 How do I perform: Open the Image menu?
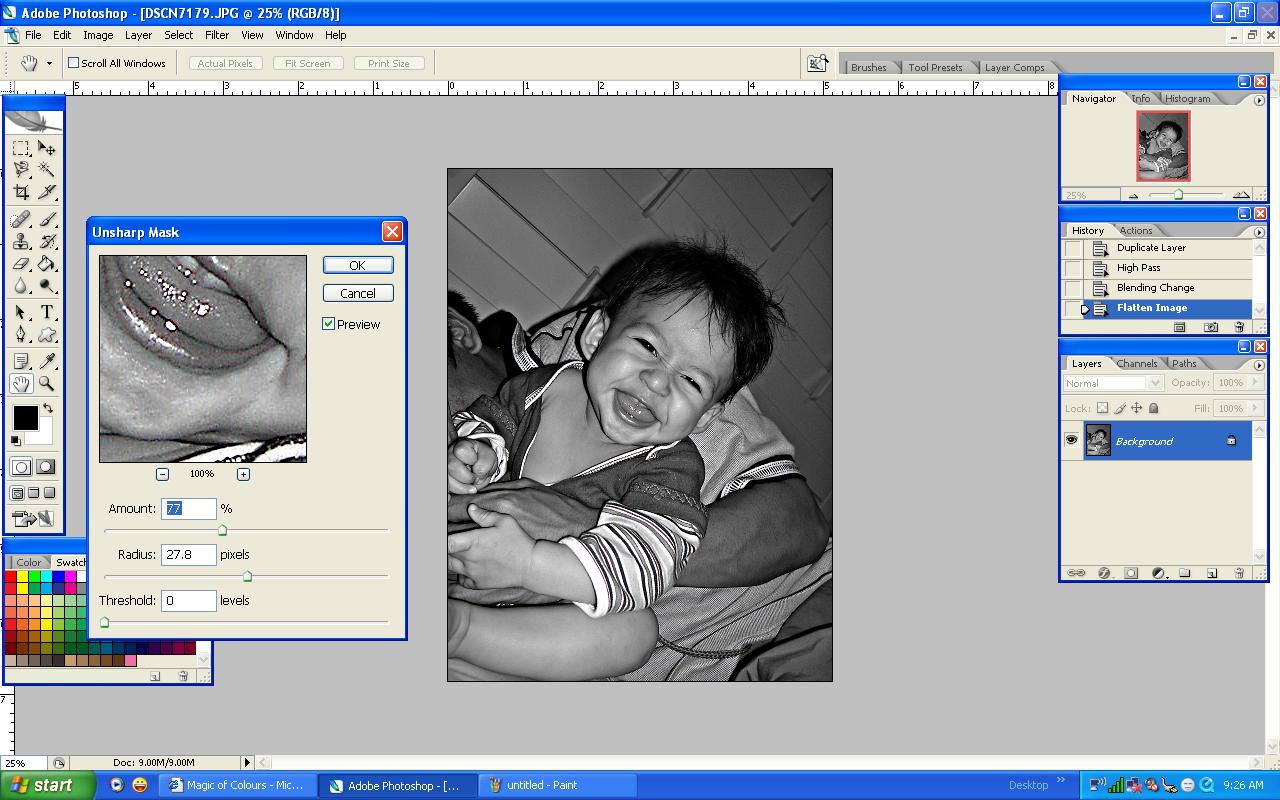pos(98,35)
